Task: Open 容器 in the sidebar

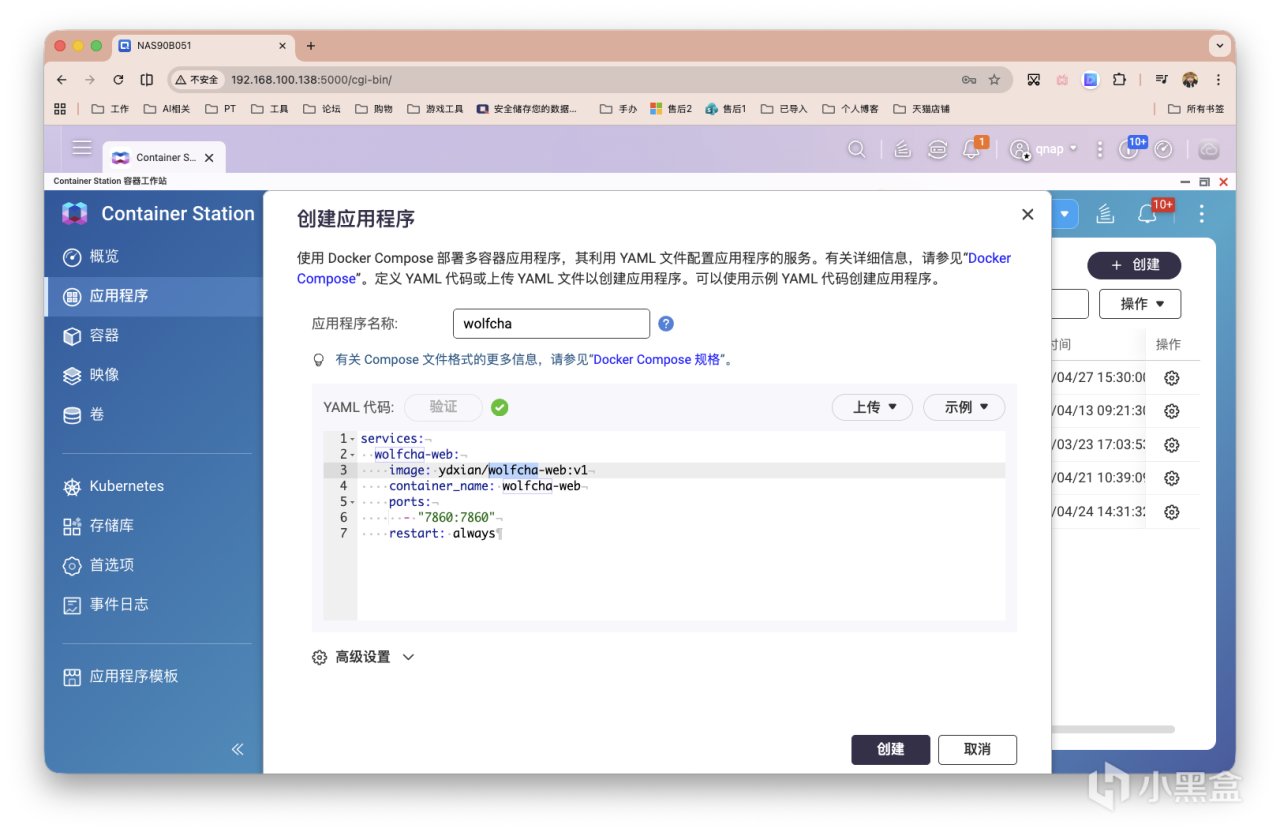Action: (x=152, y=336)
